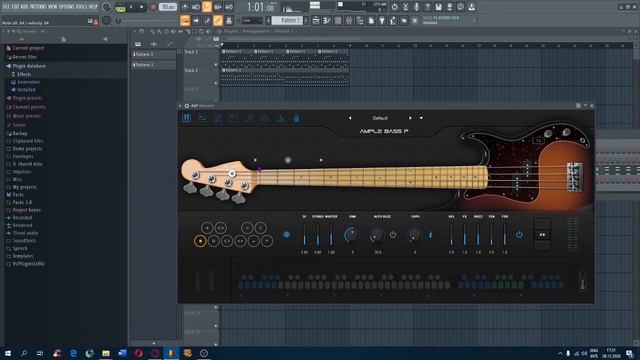Toggle the highlighted orange countdown toolbar icon

click(x=207, y=7)
